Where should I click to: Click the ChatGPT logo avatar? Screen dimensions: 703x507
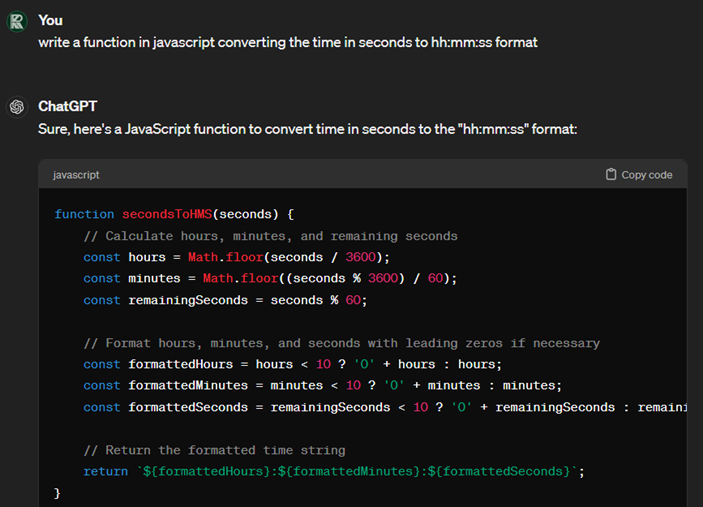click(x=17, y=107)
